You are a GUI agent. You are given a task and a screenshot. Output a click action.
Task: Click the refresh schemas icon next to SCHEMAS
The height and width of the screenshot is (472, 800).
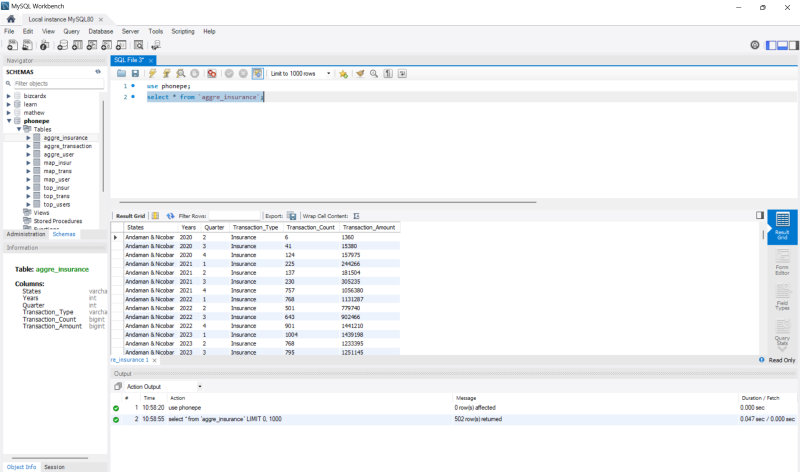point(98,72)
